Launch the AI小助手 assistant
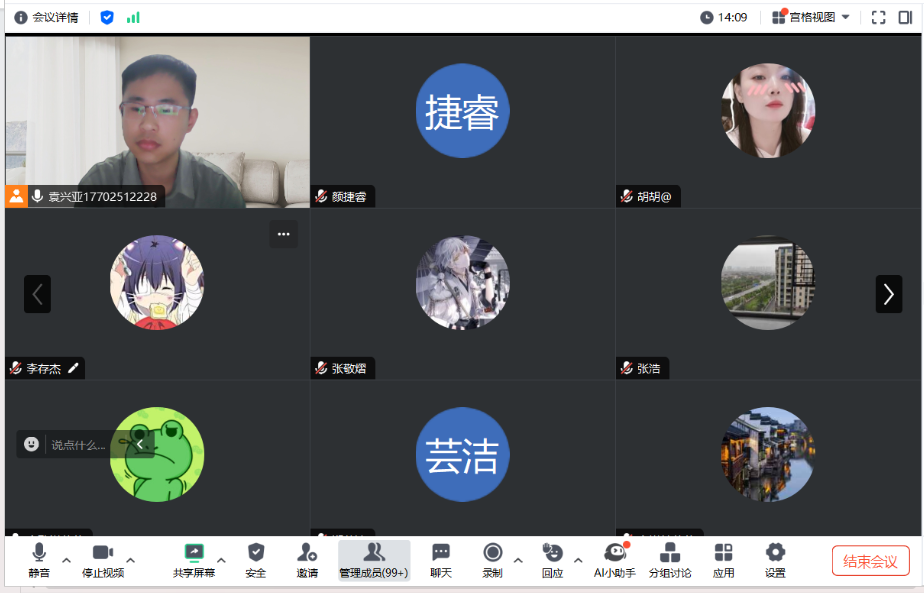This screenshot has height=593, width=924. [x=615, y=553]
